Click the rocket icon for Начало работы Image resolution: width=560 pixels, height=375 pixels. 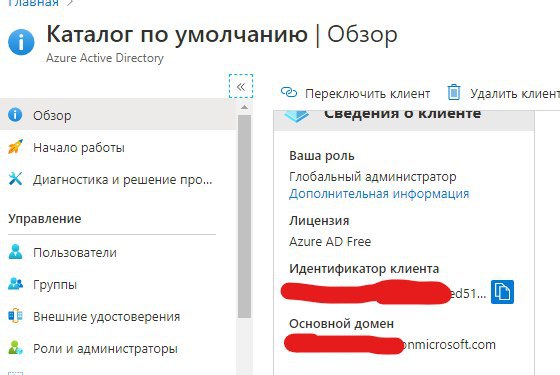[x=15, y=147]
